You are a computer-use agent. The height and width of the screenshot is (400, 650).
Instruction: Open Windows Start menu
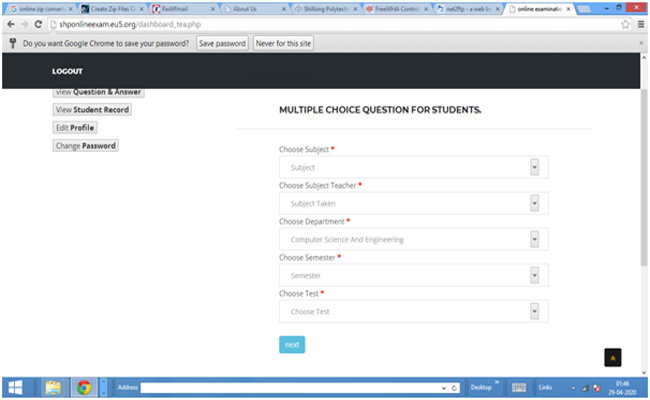(17, 387)
